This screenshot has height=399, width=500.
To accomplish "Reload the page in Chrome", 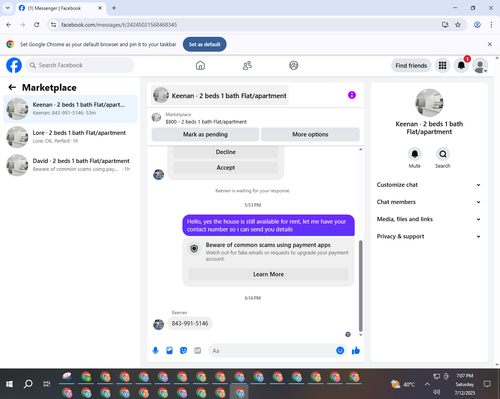I will tap(37, 25).
